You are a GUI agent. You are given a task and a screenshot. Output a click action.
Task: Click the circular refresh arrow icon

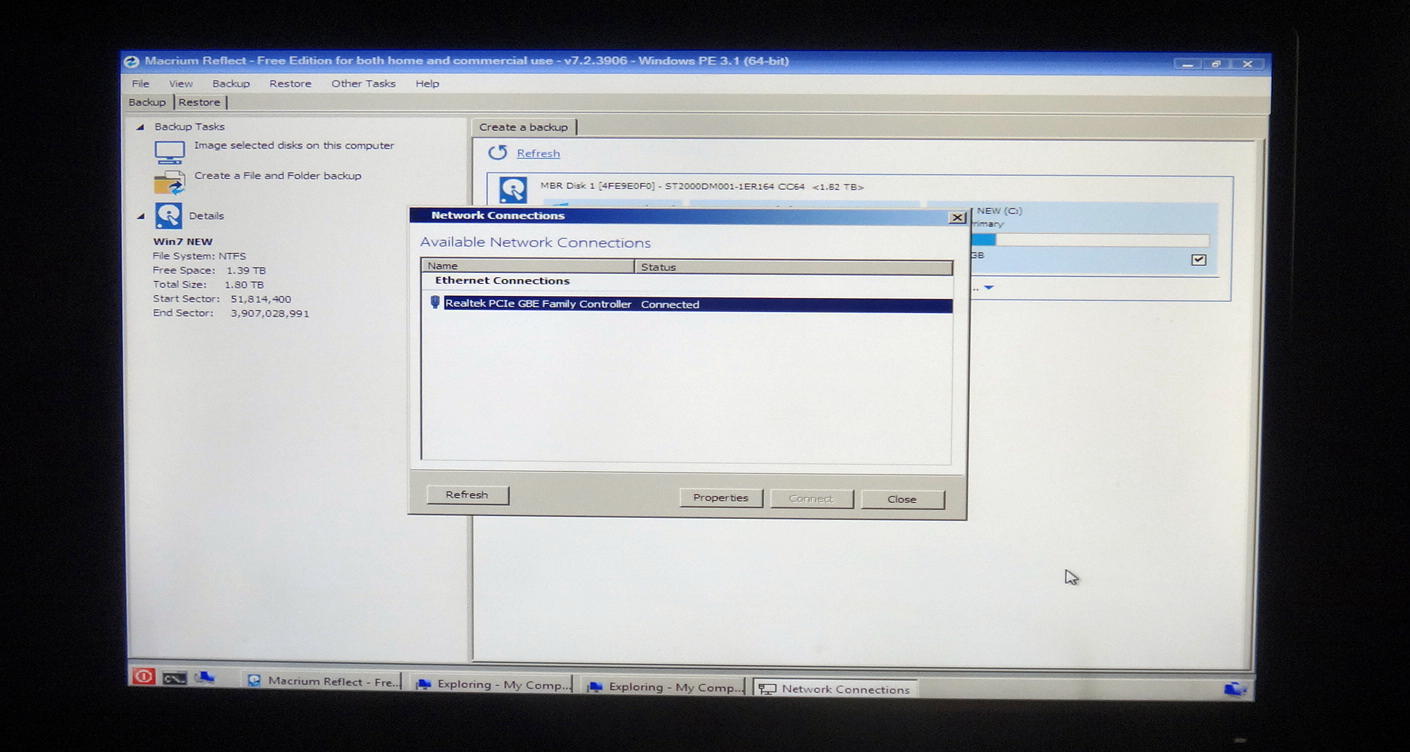(497, 153)
